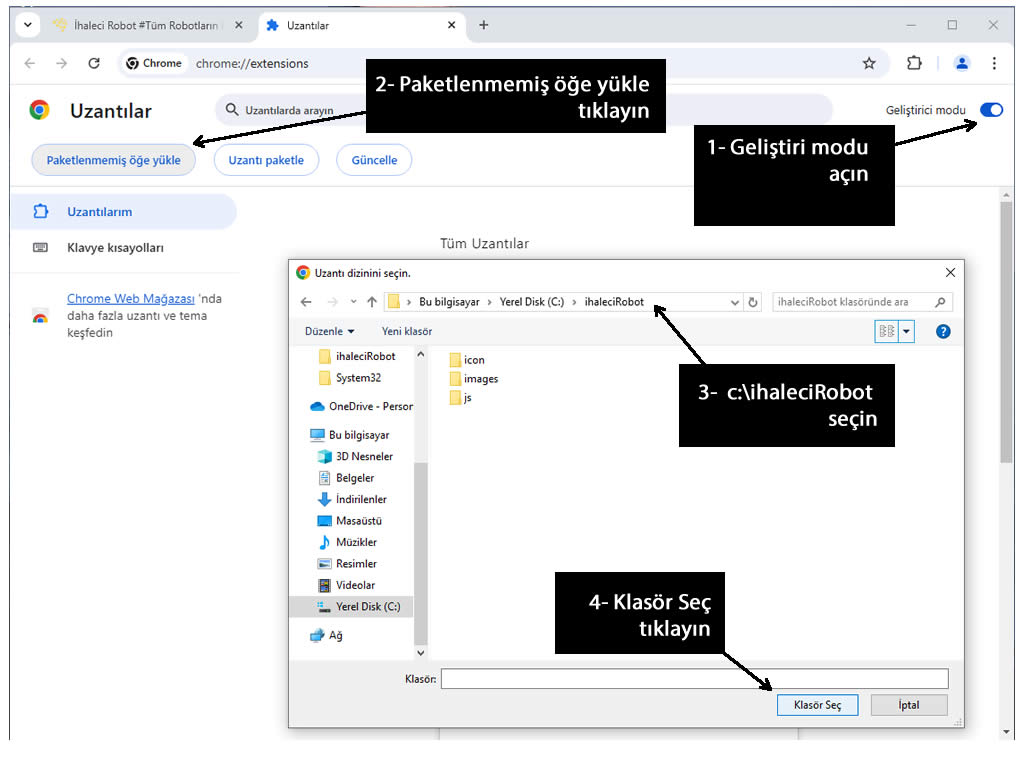The image size is (1024, 768).
Task: Change the view with the view icon
Action: (x=887, y=331)
